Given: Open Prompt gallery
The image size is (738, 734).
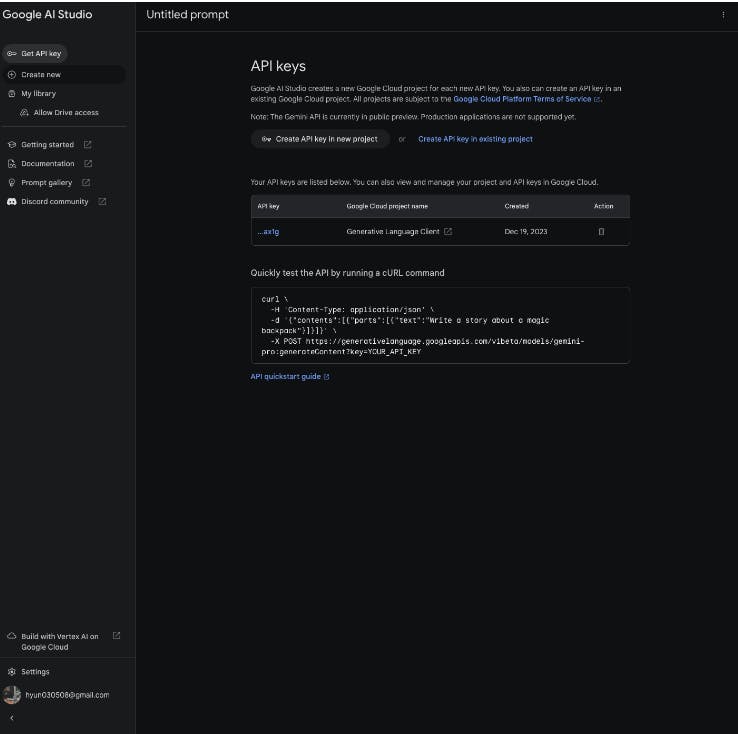Looking at the screenshot, I should (46, 183).
